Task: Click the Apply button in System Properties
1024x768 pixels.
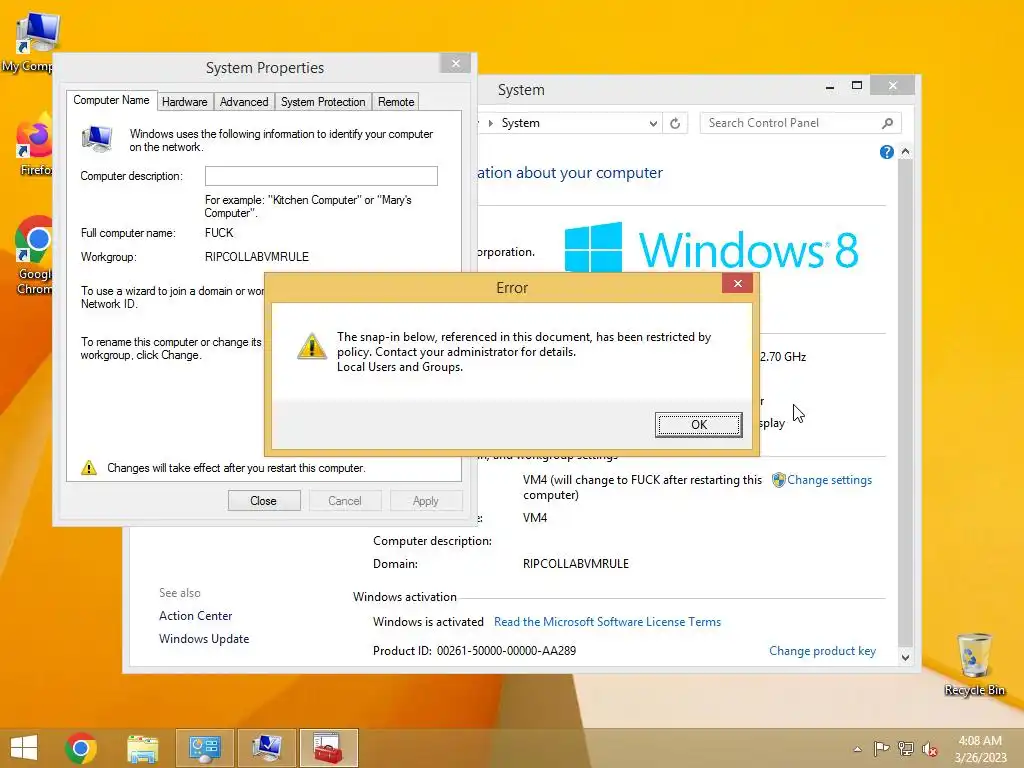Action: [x=425, y=501]
